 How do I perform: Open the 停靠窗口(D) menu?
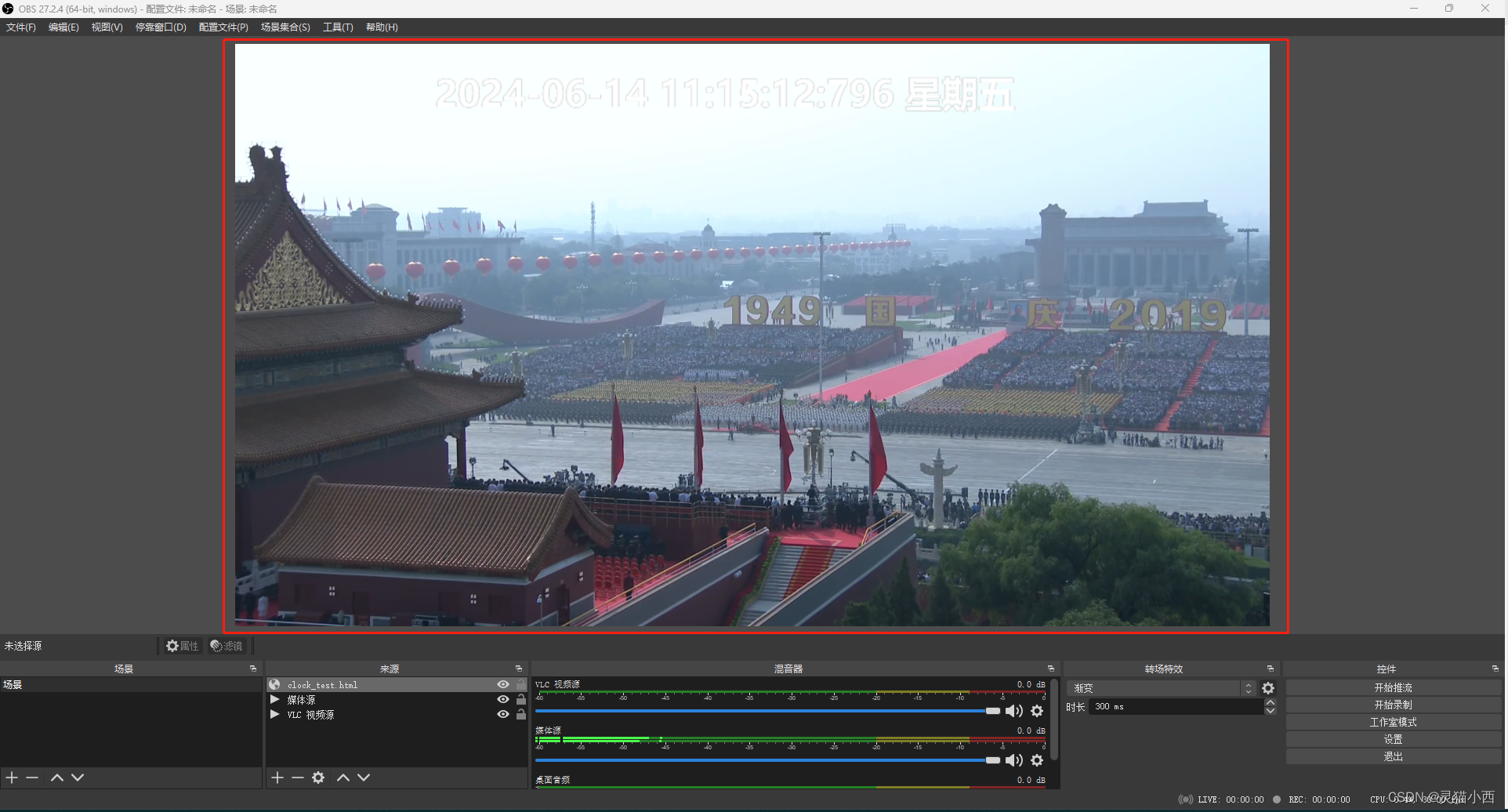(x=161, y=27)
